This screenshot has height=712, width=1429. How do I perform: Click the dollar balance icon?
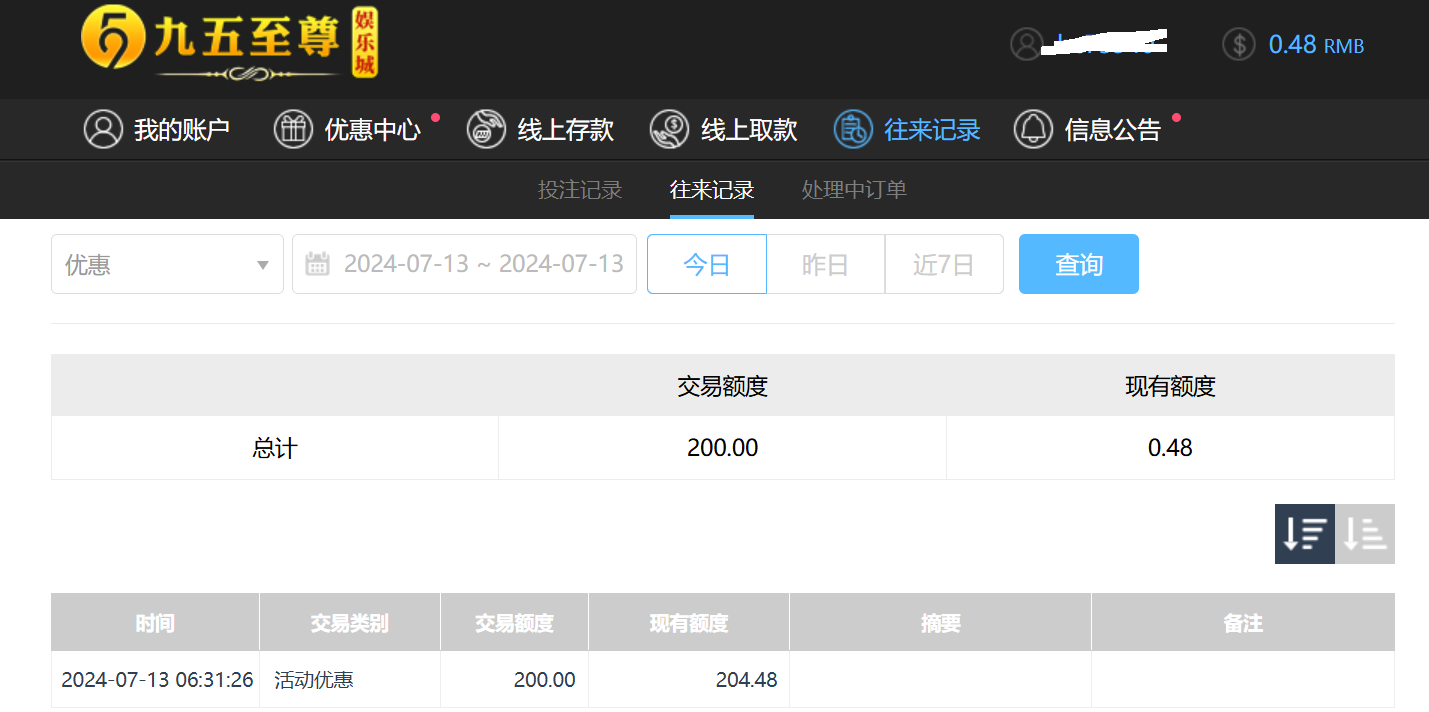pos(1238,44)
